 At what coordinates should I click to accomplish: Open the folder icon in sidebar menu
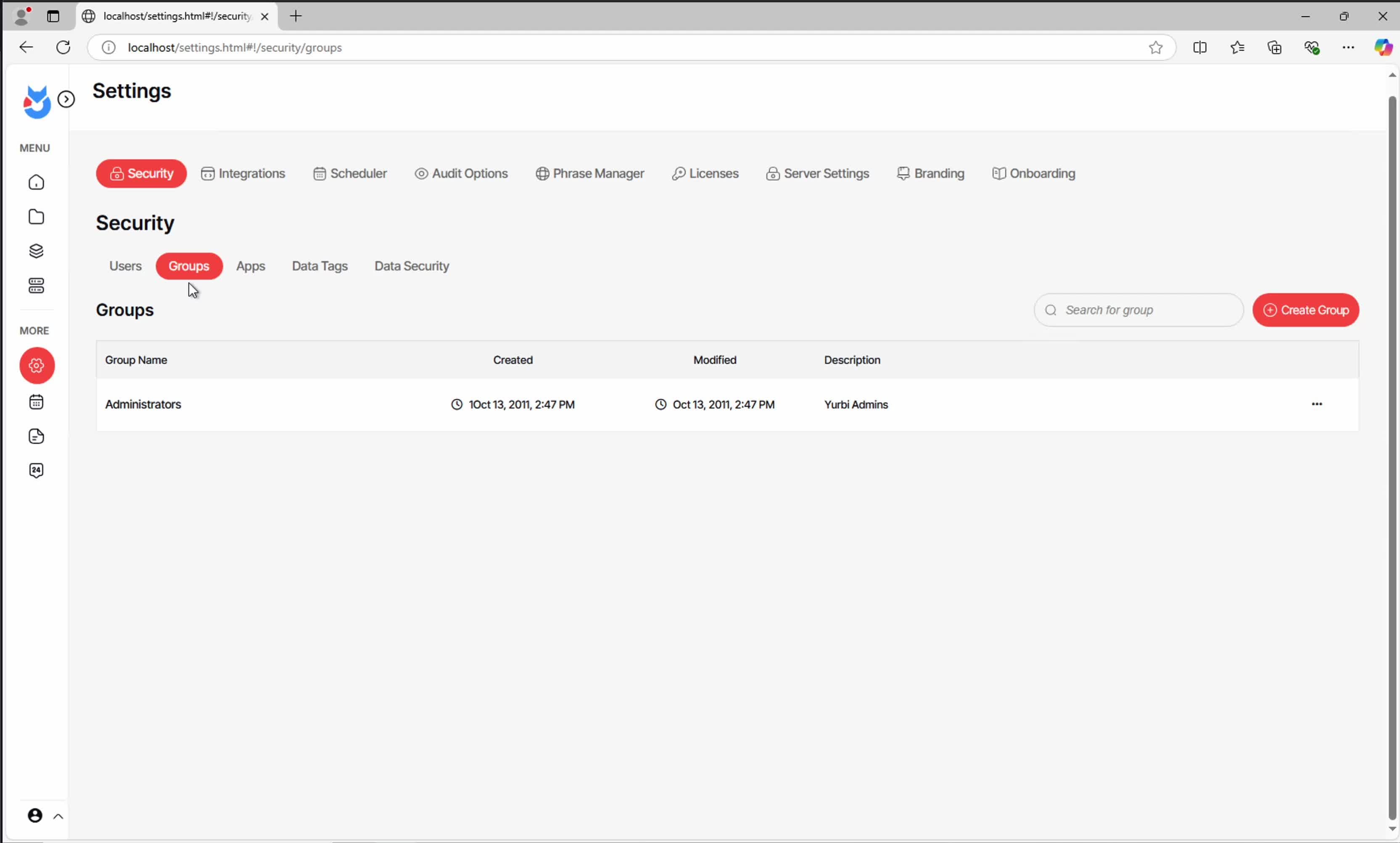point(36,217)
